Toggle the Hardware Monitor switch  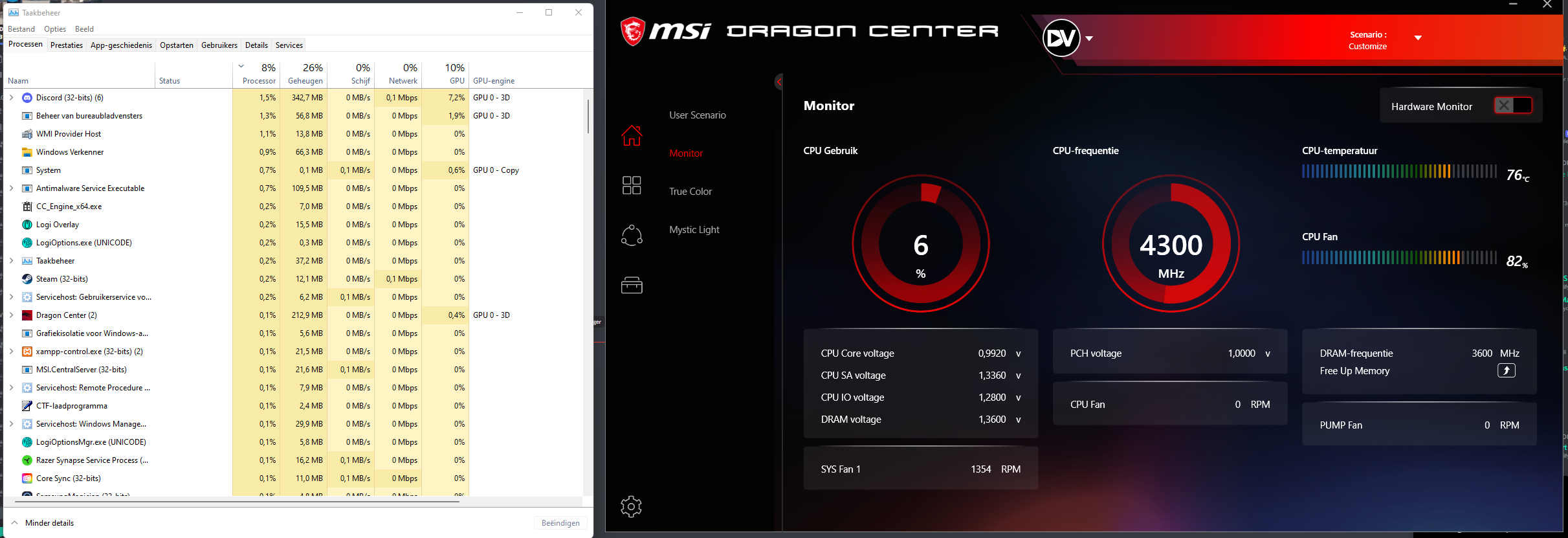(1512, 106)
